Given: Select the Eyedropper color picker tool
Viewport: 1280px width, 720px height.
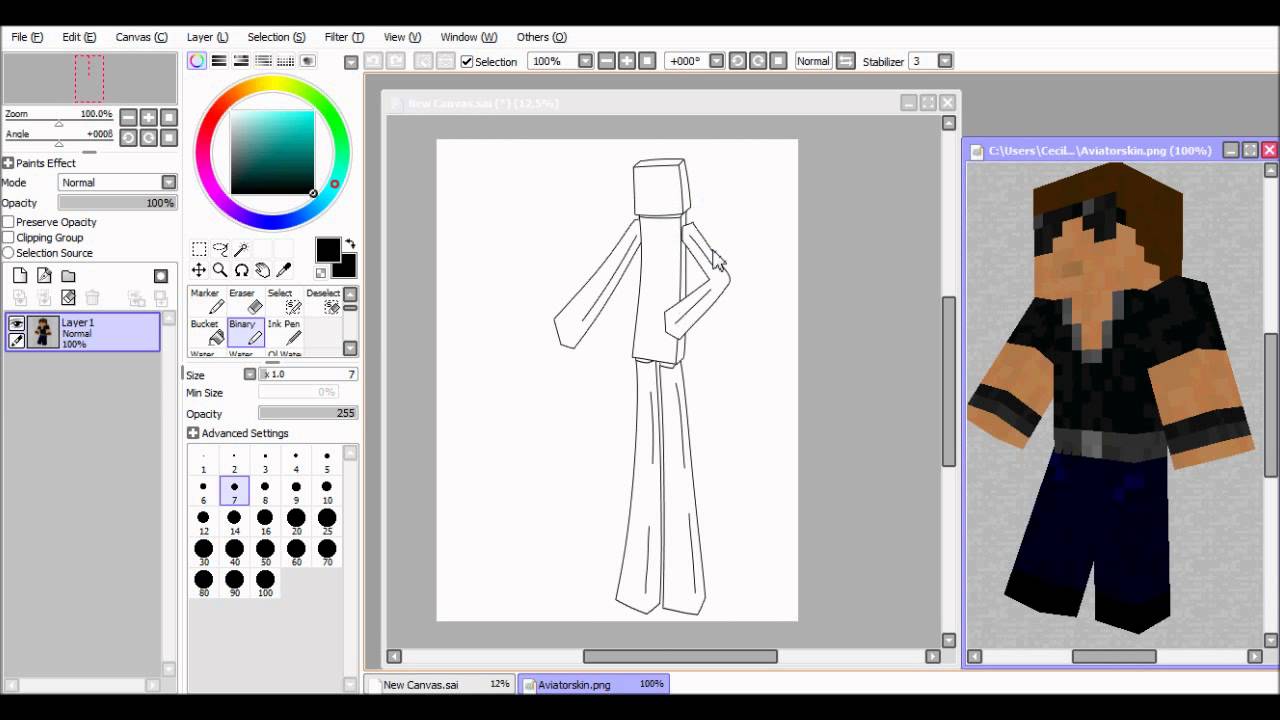Looking at the screenshot, I should 283,270.
